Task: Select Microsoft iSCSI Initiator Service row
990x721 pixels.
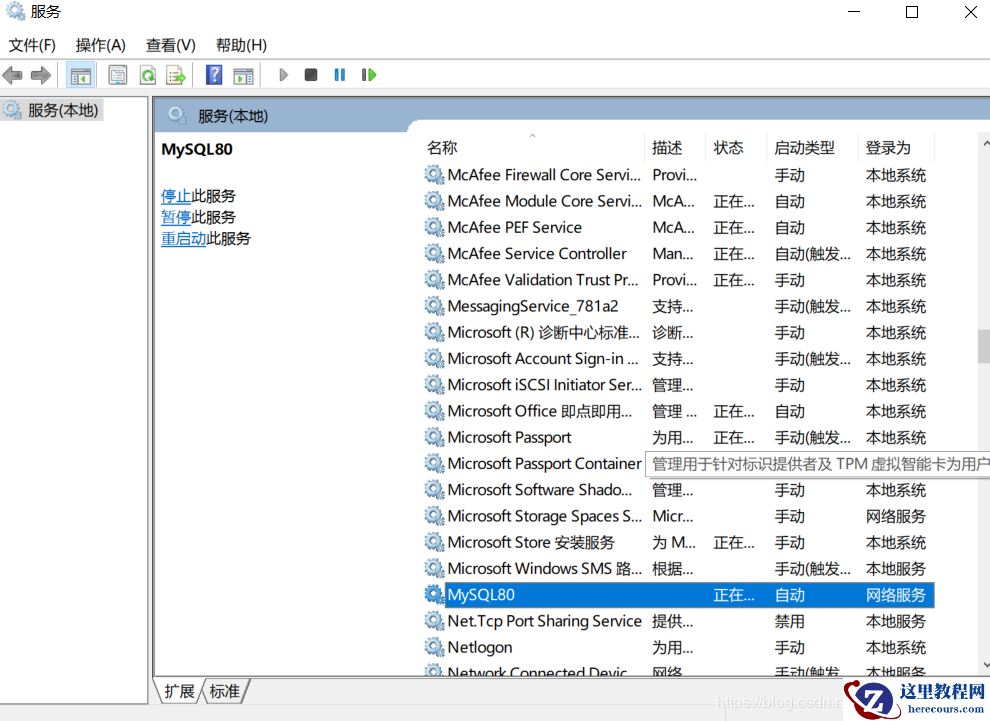Action: tap(678, 384)
